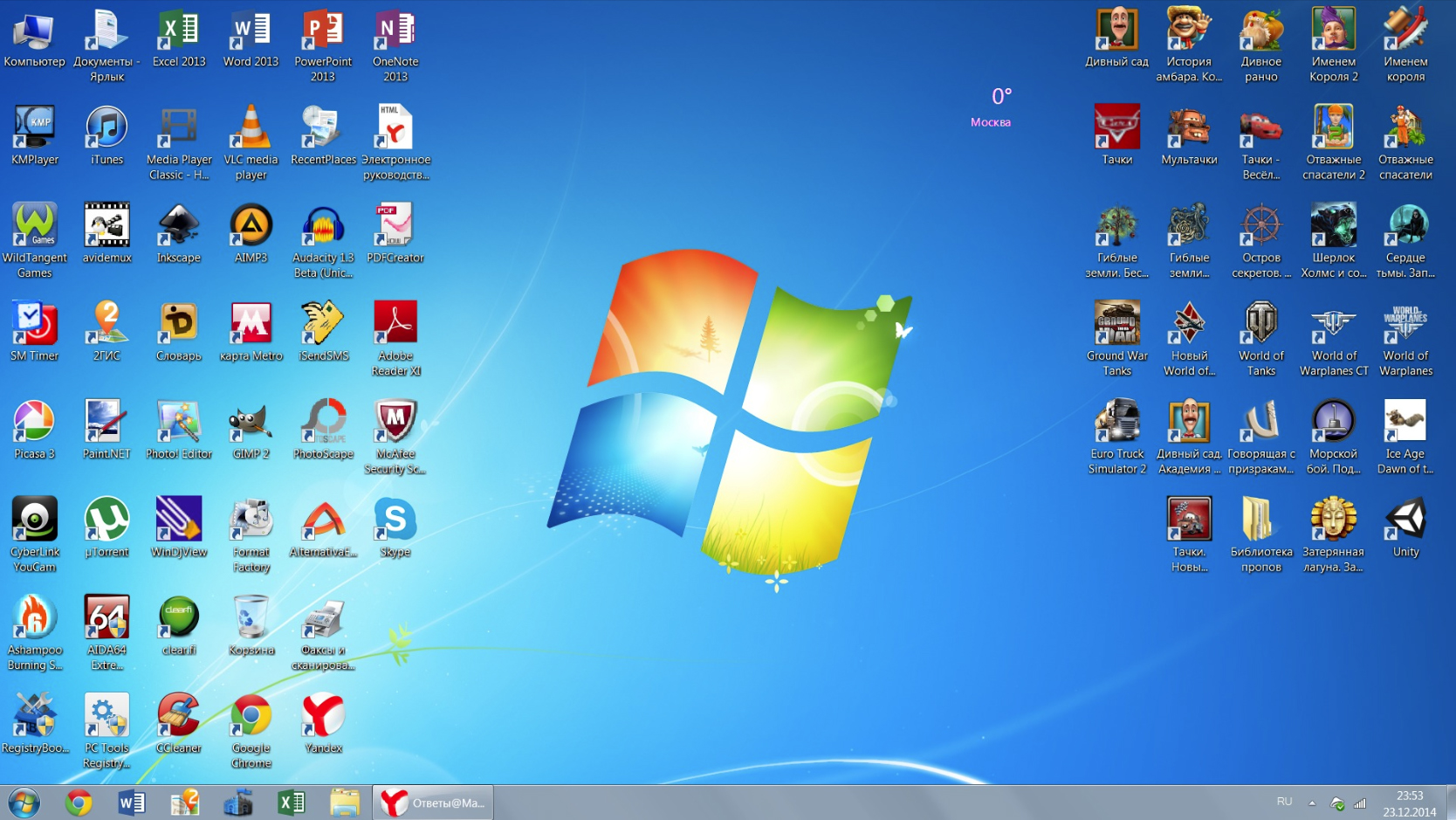Click the Ground War Tanks icon
The height and width of the screenshot is (820, 1456).
[1116, 340]
